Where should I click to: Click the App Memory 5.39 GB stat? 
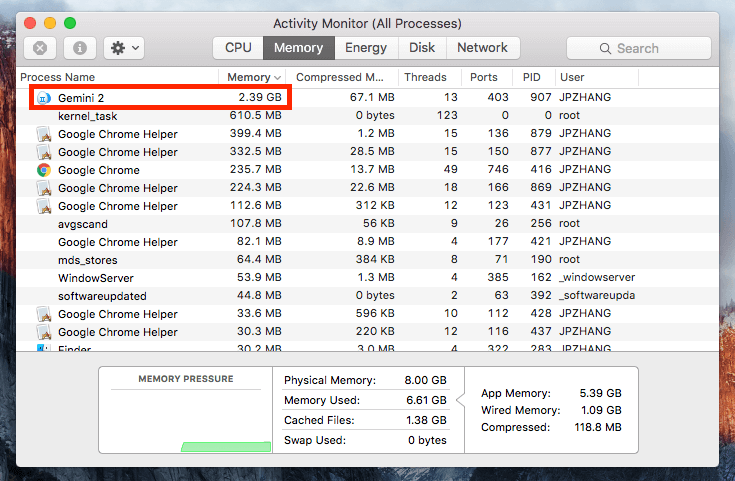point(551,393)
